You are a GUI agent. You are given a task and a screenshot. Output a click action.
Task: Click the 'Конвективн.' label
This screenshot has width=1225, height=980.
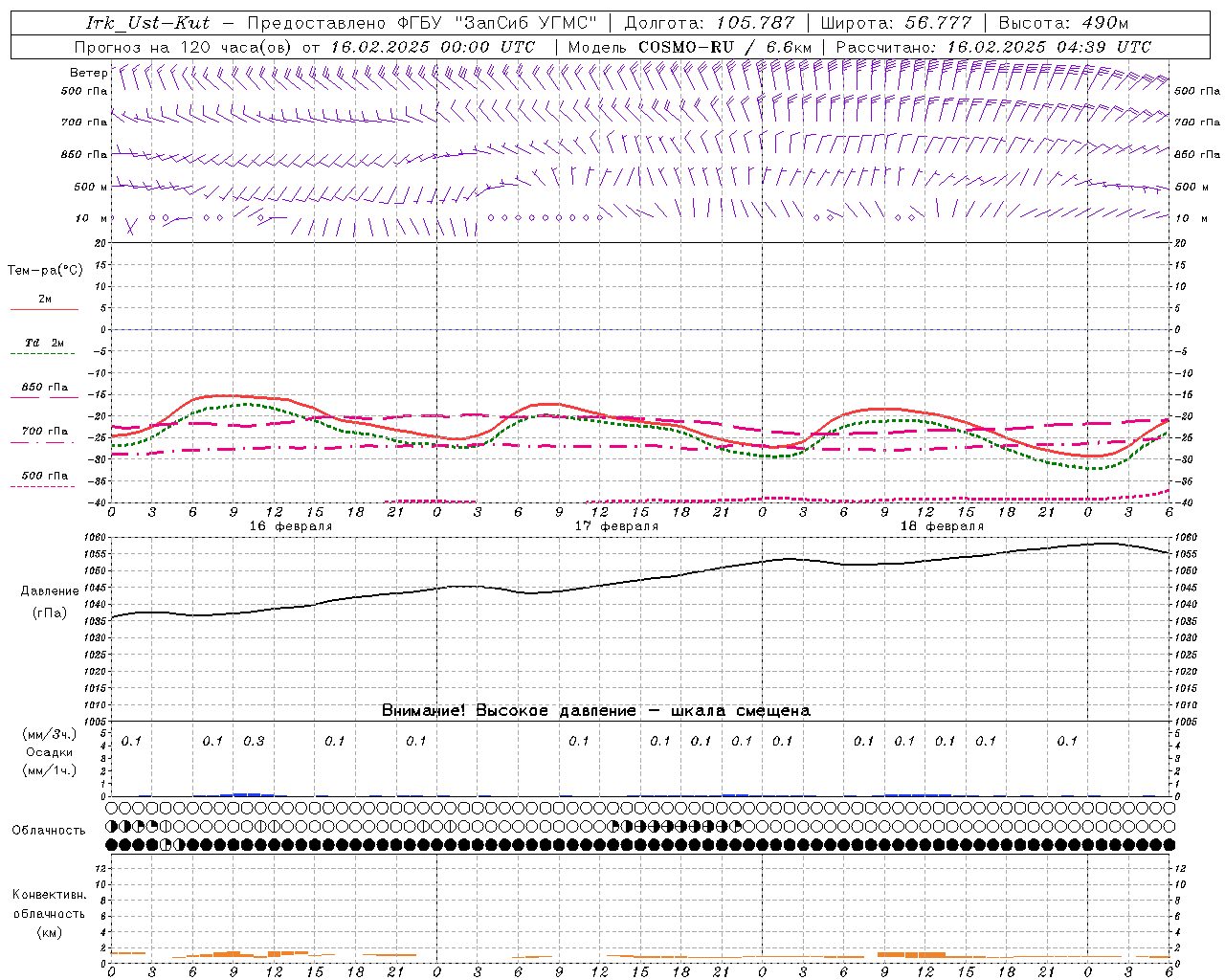[49, 895]
